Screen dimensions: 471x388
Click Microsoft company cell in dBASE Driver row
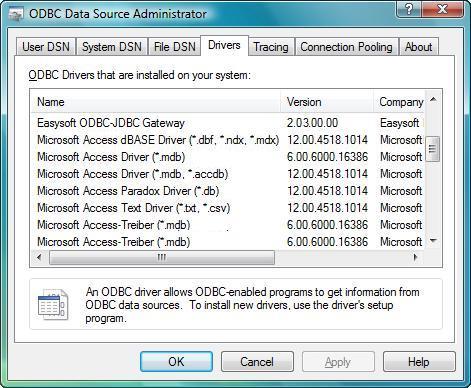401,140
